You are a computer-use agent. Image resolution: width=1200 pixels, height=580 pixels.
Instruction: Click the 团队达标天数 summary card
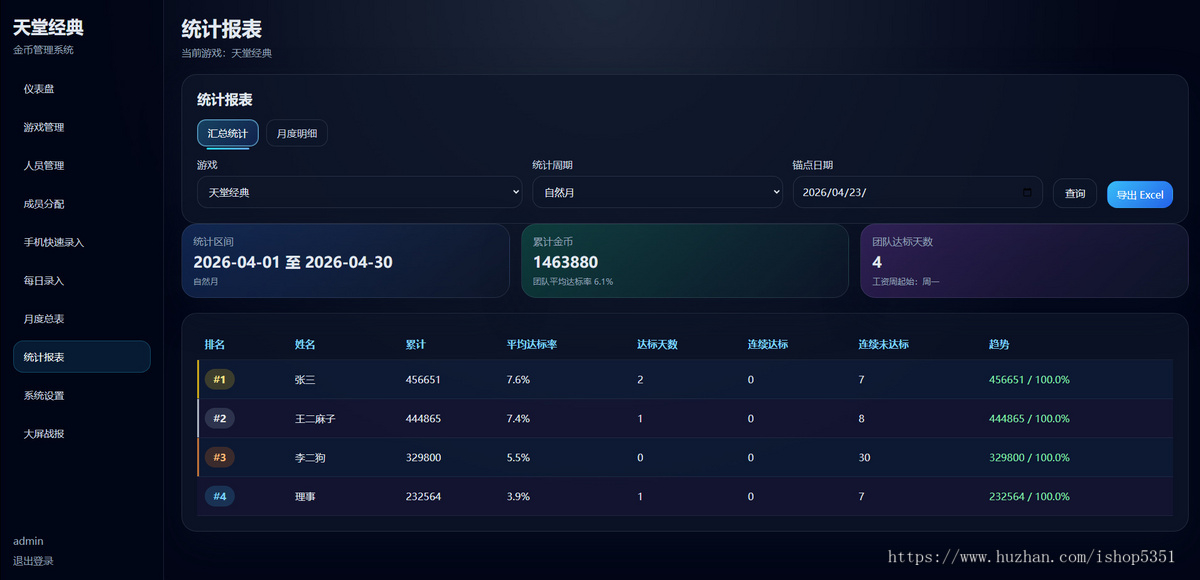click(x=1024, y=261)
